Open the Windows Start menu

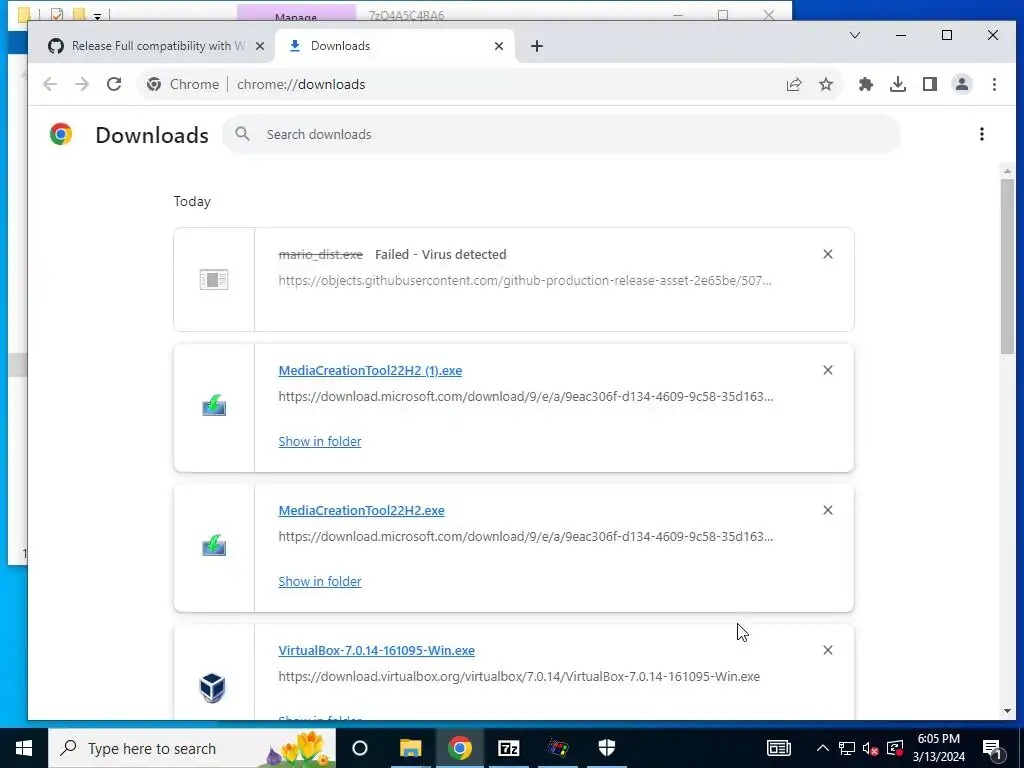(x=24, y=748)
